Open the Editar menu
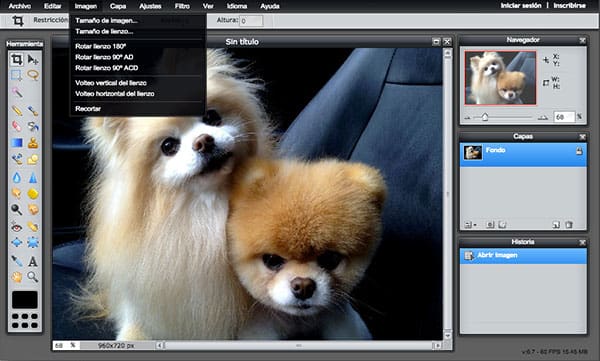The height and width of the screenshot is (361, 600). [52, 6]
